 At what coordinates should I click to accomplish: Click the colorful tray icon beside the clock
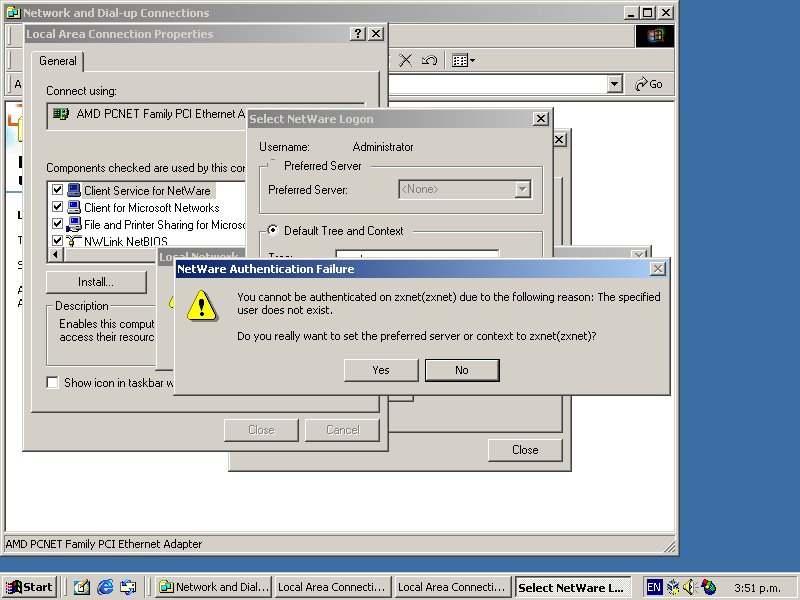coord(708,587)
